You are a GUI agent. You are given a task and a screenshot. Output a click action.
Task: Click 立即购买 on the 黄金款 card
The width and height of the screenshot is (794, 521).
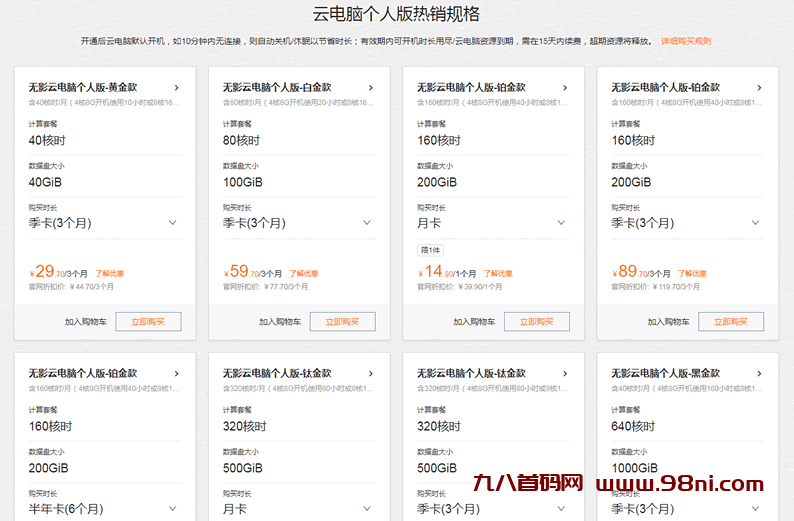click(x=148, y=322)
